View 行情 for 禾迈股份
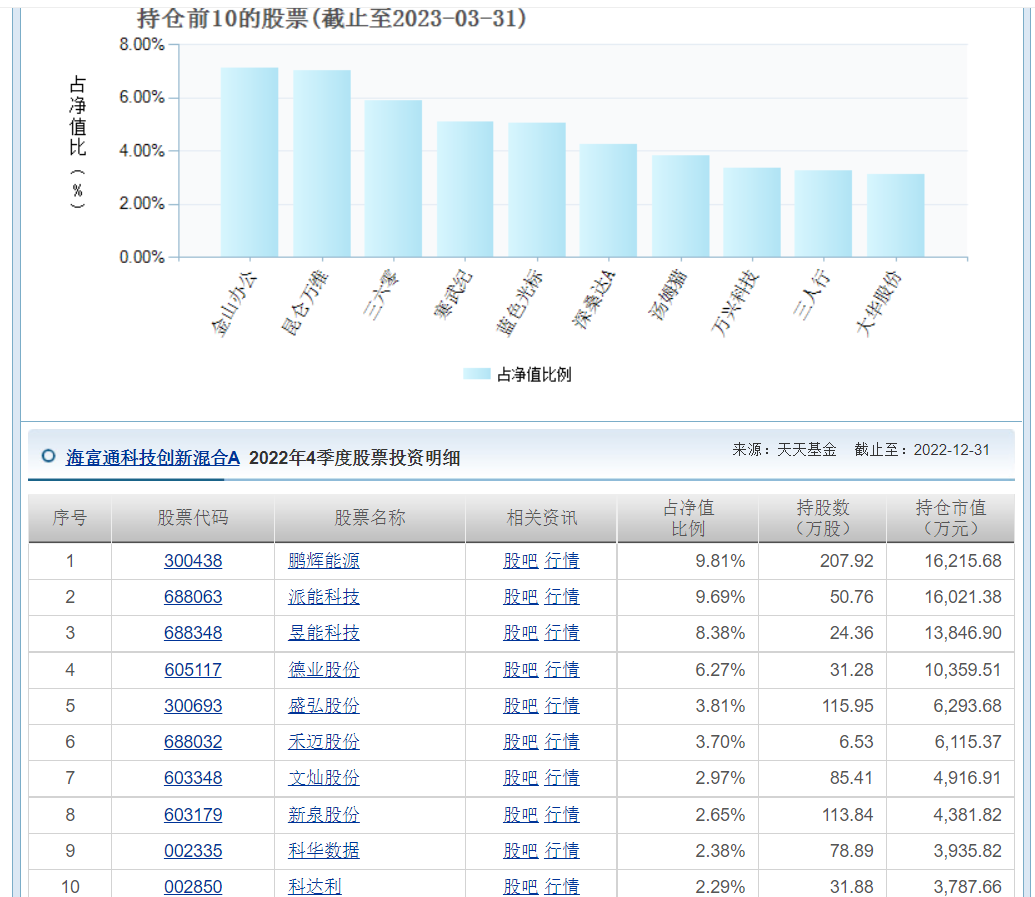The height and width of the screenshot is (897, 1035). [562, 742]
